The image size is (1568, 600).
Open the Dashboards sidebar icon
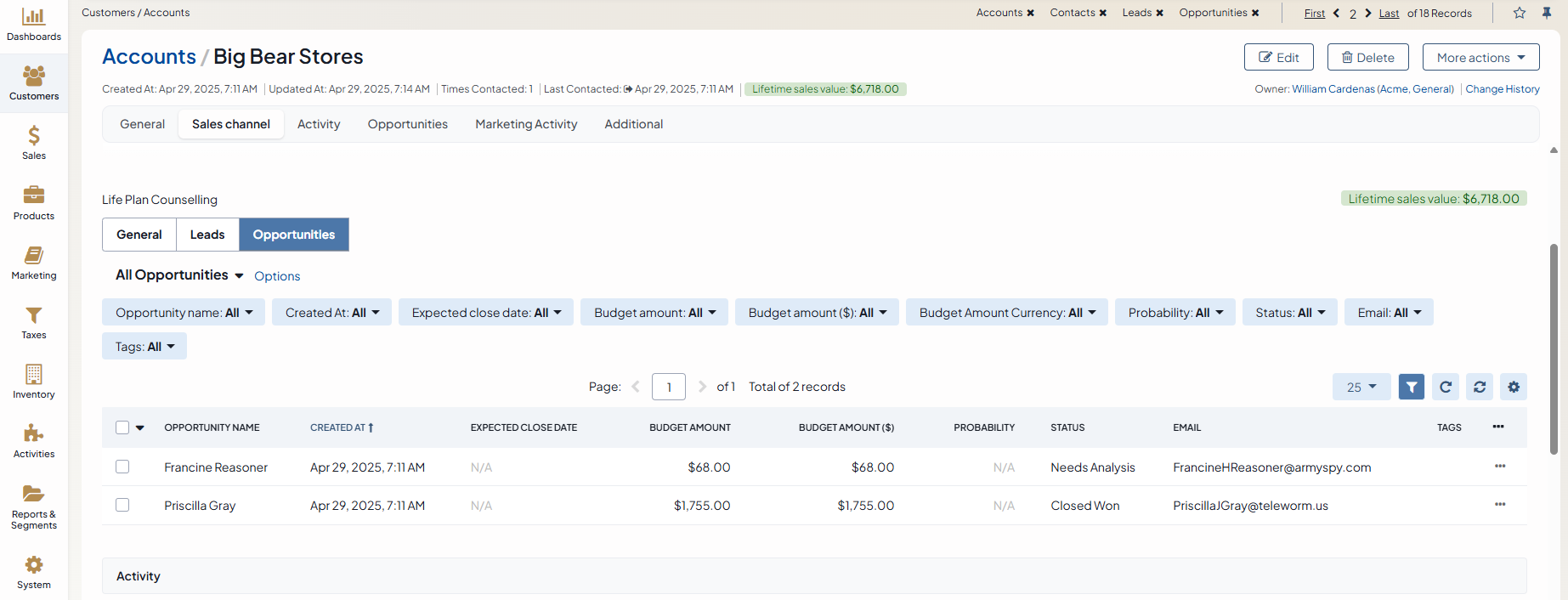coord(34,25)
